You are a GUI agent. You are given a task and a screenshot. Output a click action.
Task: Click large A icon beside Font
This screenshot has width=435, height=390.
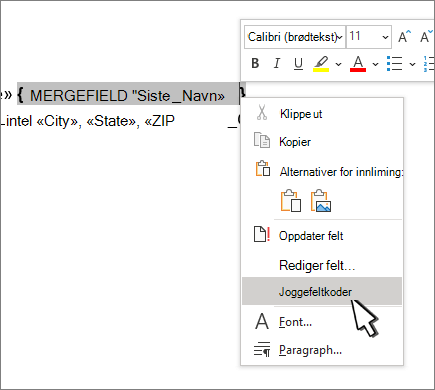click(262, 321)
